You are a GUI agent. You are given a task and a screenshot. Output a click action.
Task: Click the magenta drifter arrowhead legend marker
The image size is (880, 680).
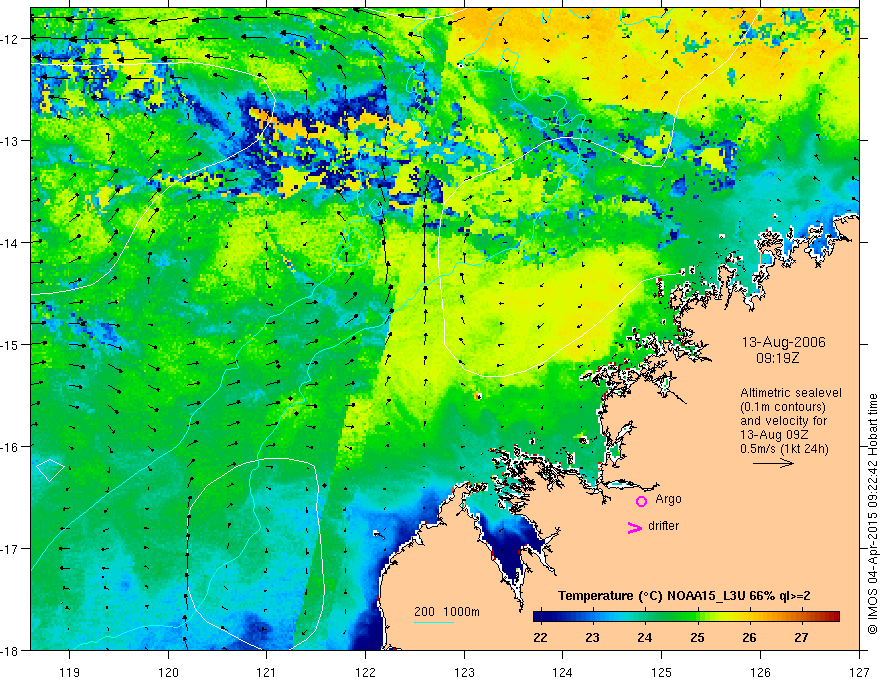click(x=634, y=527)
